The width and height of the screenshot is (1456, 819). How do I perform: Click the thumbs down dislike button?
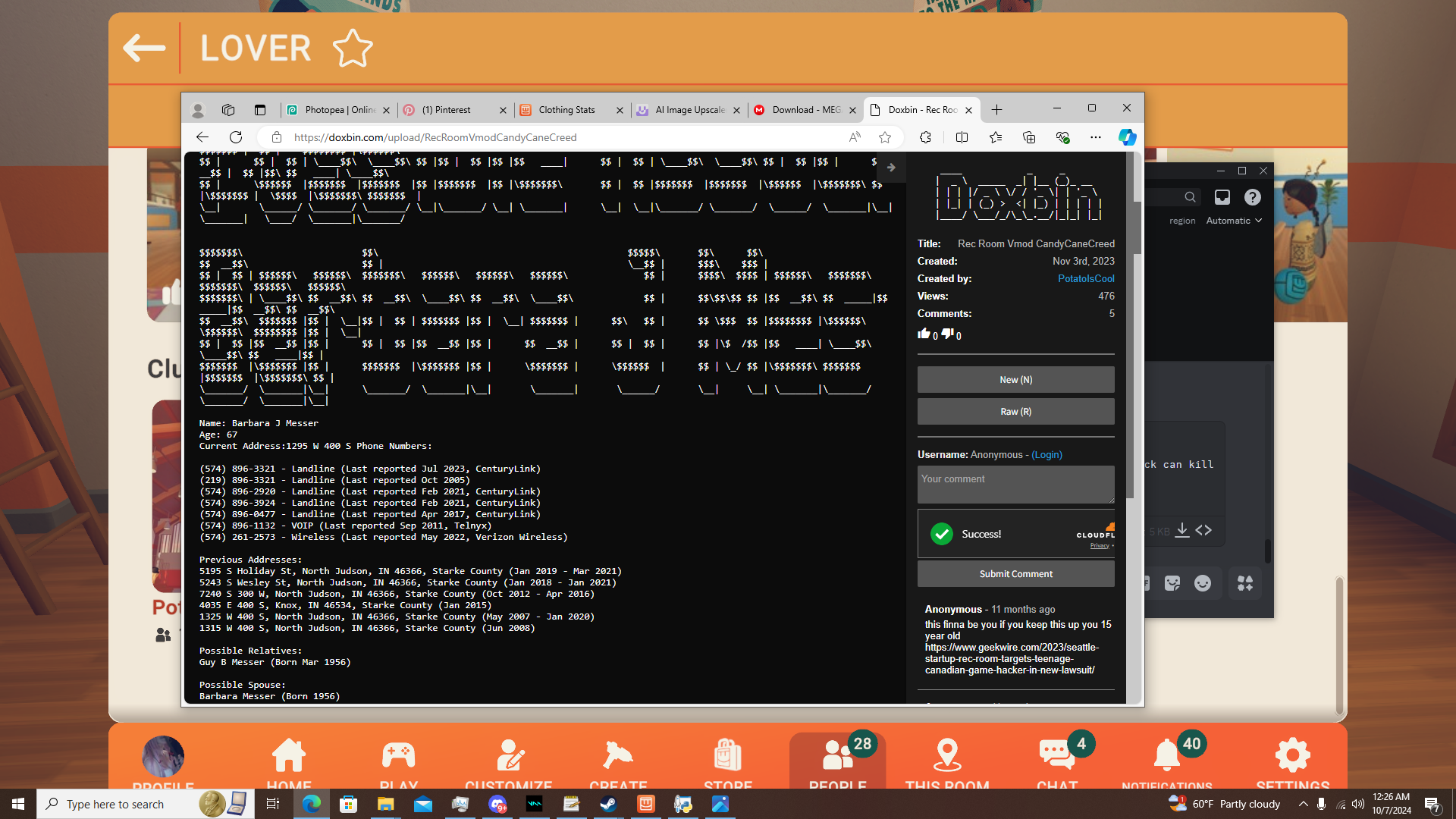948,334
